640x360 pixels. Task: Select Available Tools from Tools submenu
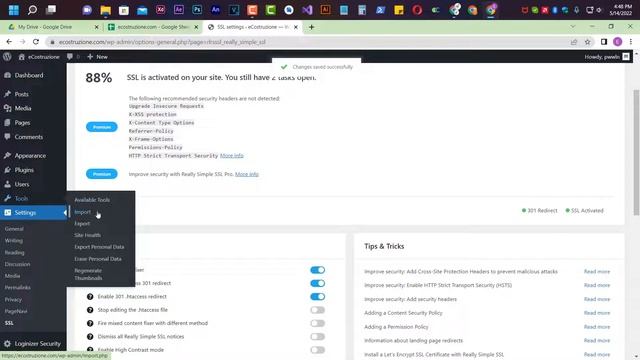pos(92,200)
